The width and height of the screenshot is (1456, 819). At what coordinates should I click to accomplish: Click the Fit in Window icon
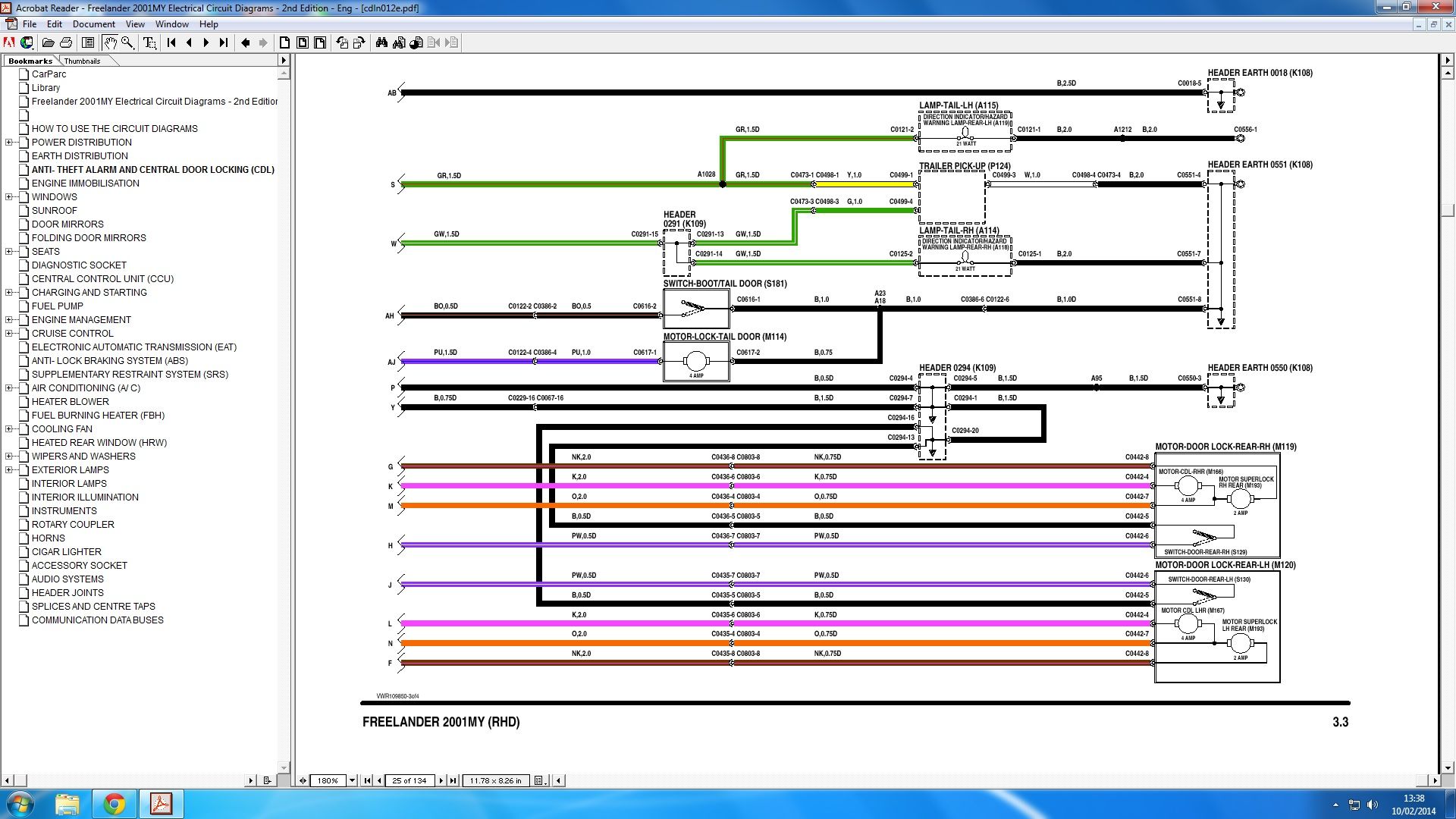pos(303,42)
